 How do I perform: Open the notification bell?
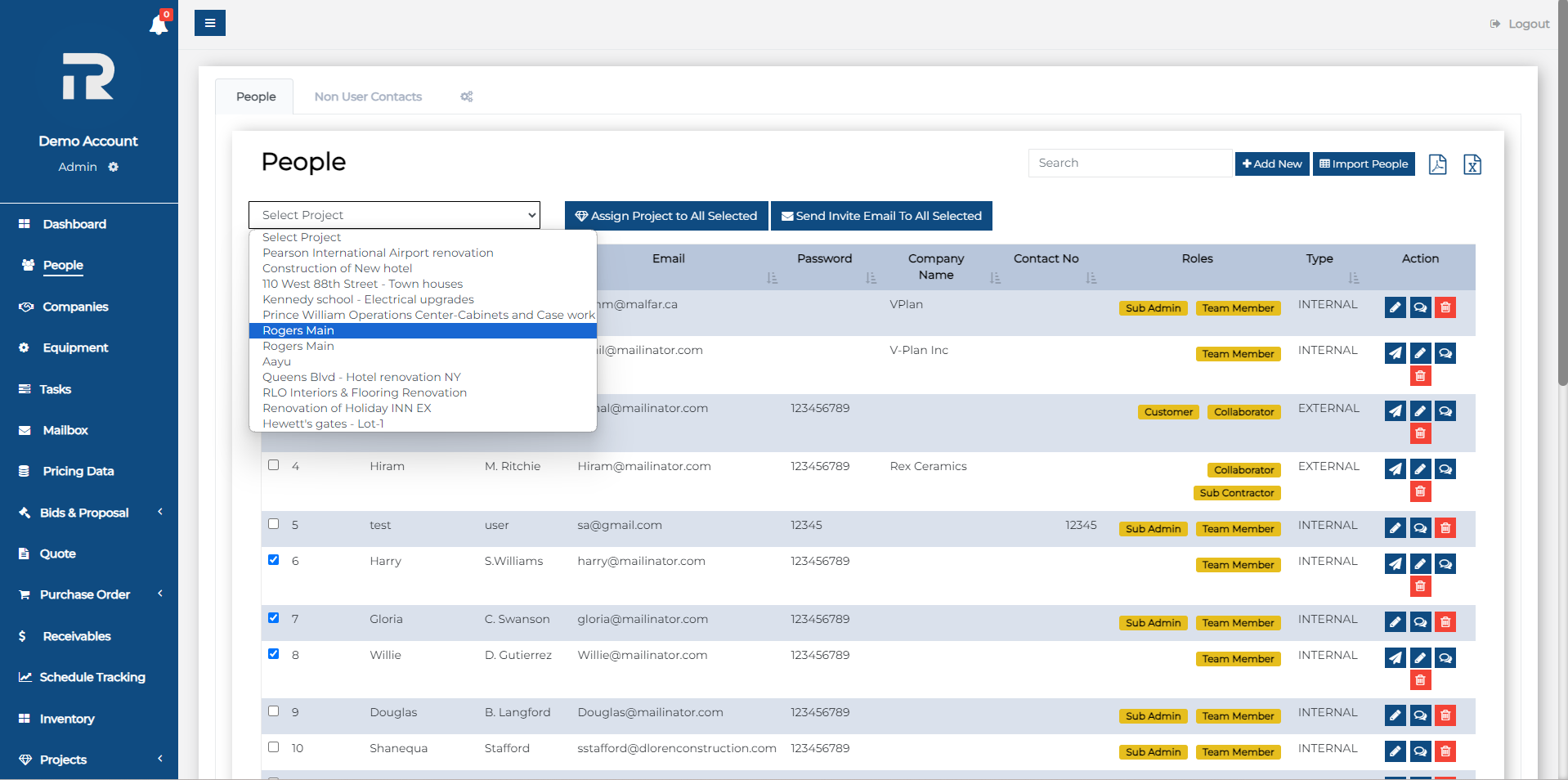click(159, 25)
